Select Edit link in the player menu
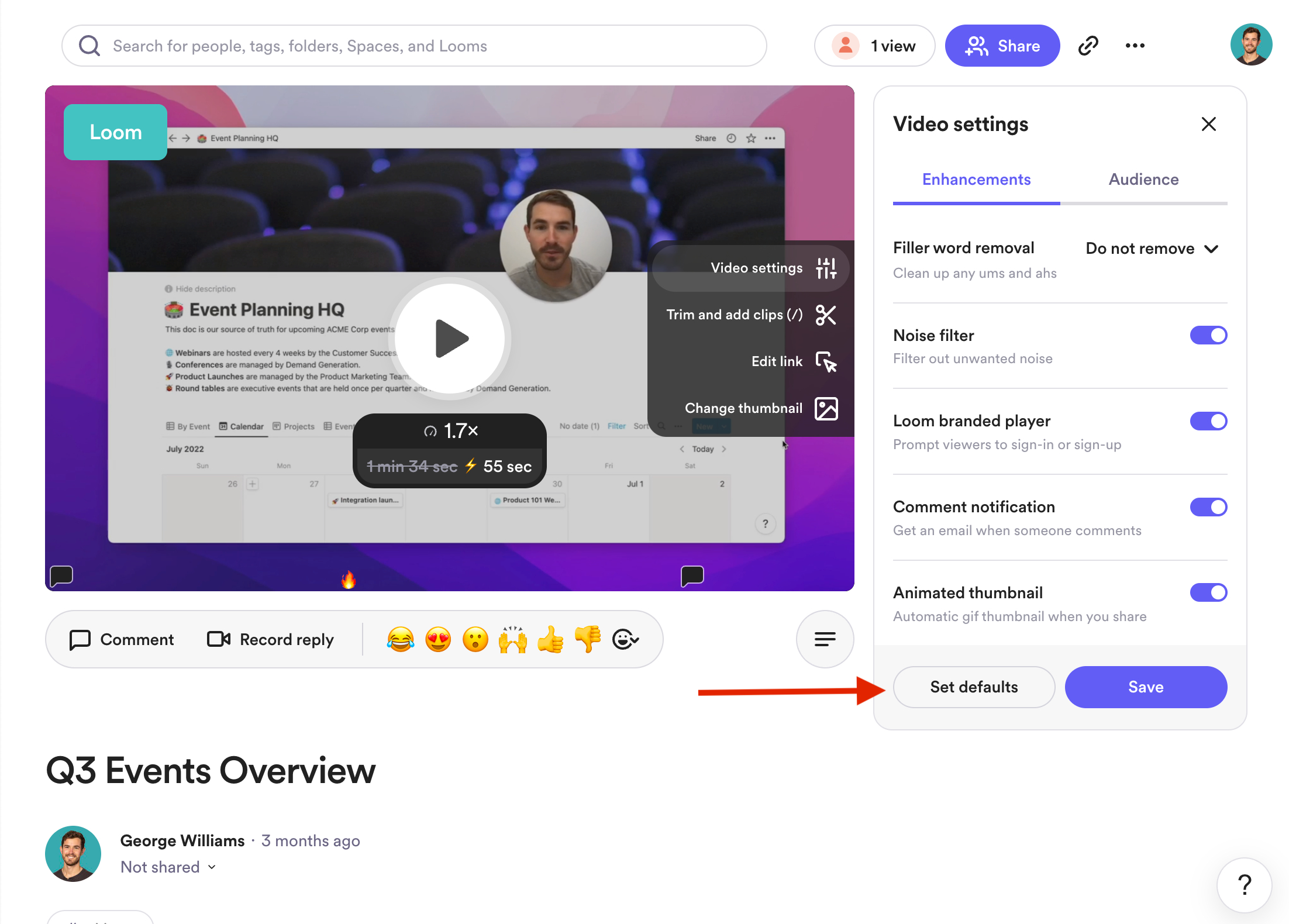The height and width of the screenshot is (924, 1289). 751,361
